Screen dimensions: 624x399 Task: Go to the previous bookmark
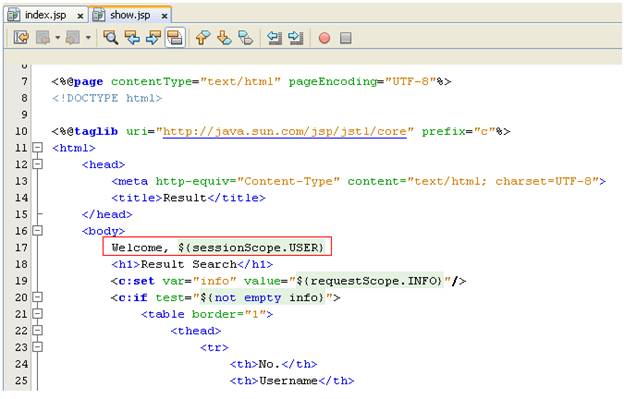tap(203, 38)
